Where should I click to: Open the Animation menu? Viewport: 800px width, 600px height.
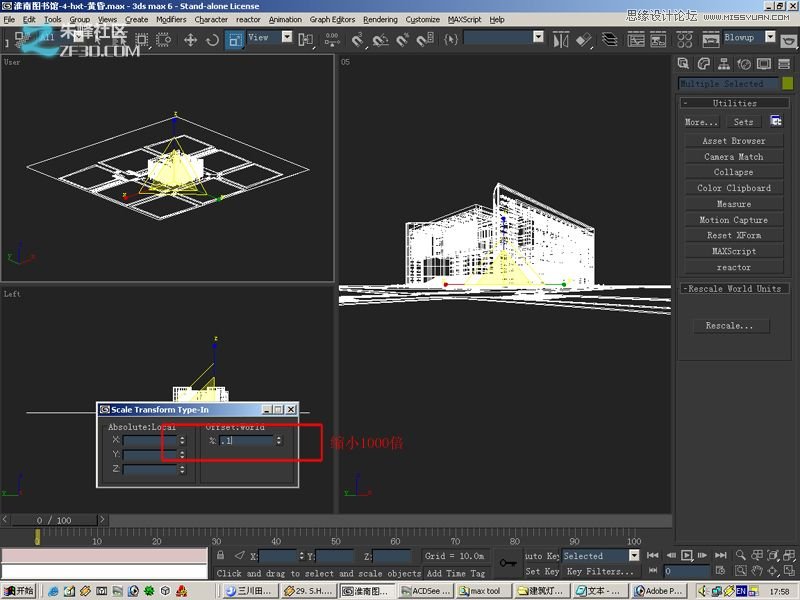pos(284,19)
